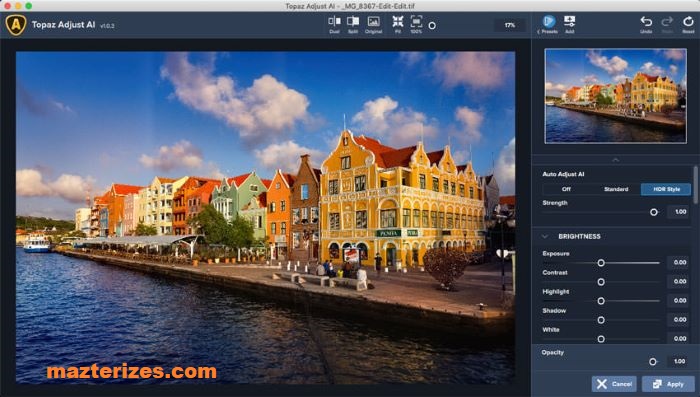
Task: Click the navigator preview thumbnail
Action: 616,96
